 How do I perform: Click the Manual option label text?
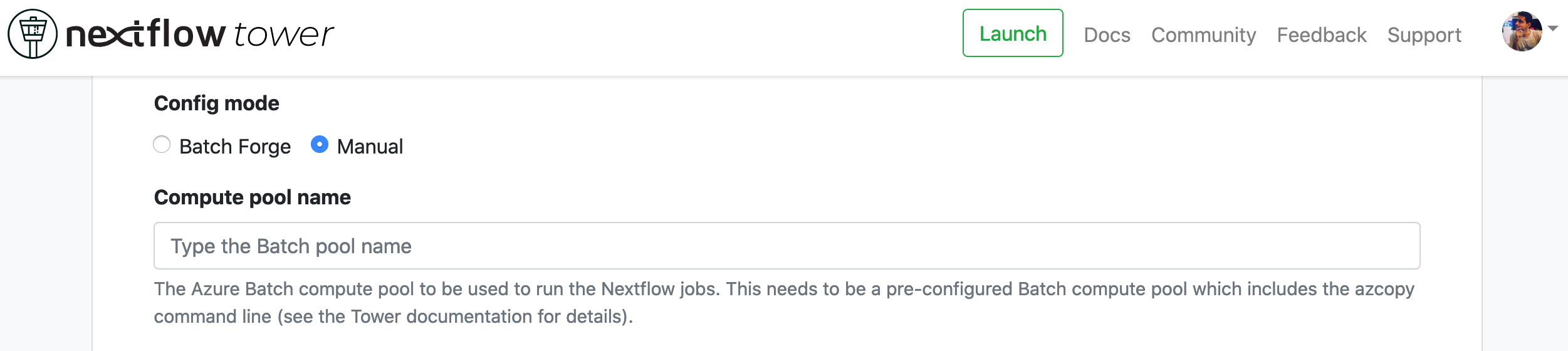coord(370,147)
